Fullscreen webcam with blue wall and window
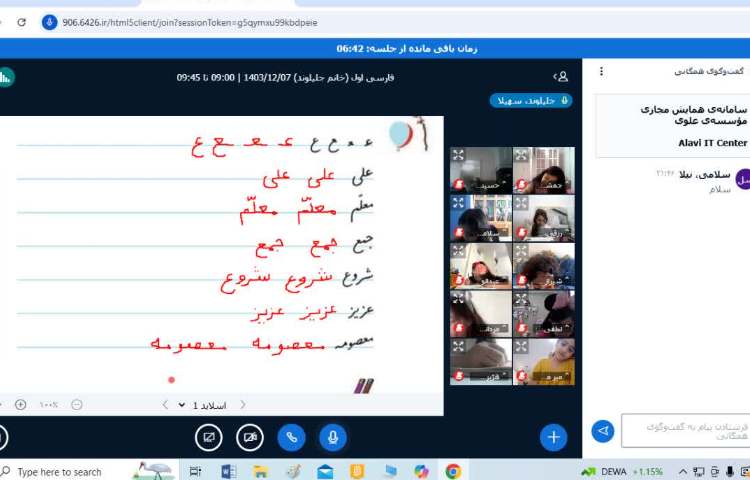This screenshot has width=750, height=480. click(458, 203)
